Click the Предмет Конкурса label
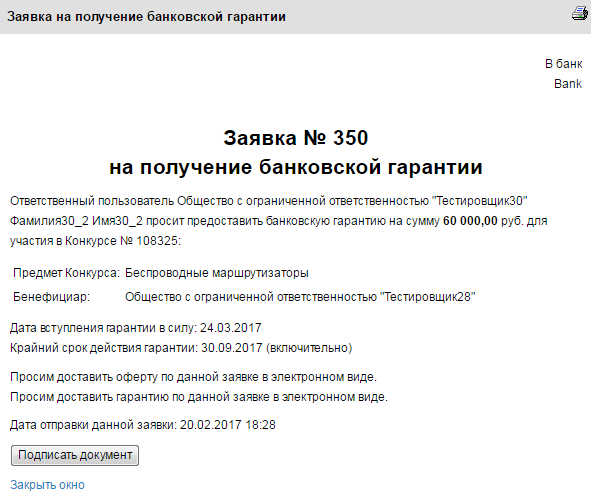The height and width of the screenshot is (498, 591). 66,273
